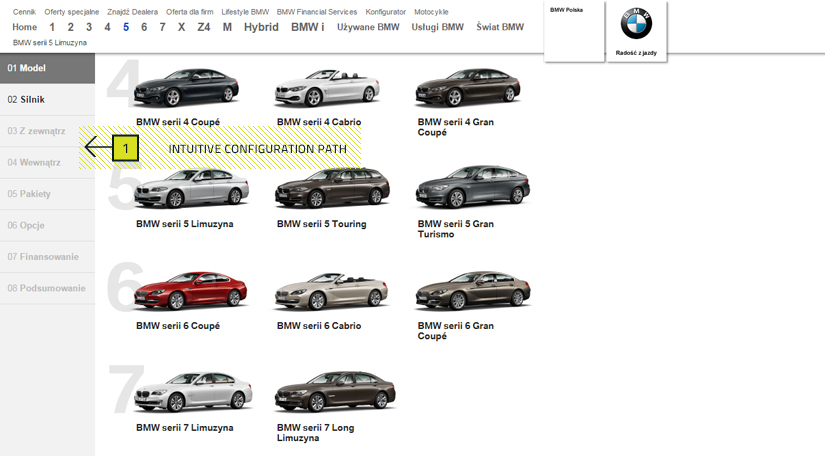Choose the beige 6 Series Cabrio image
This screenshot has width=825, height=456.
pyautogui.click(x=331, y=290)
